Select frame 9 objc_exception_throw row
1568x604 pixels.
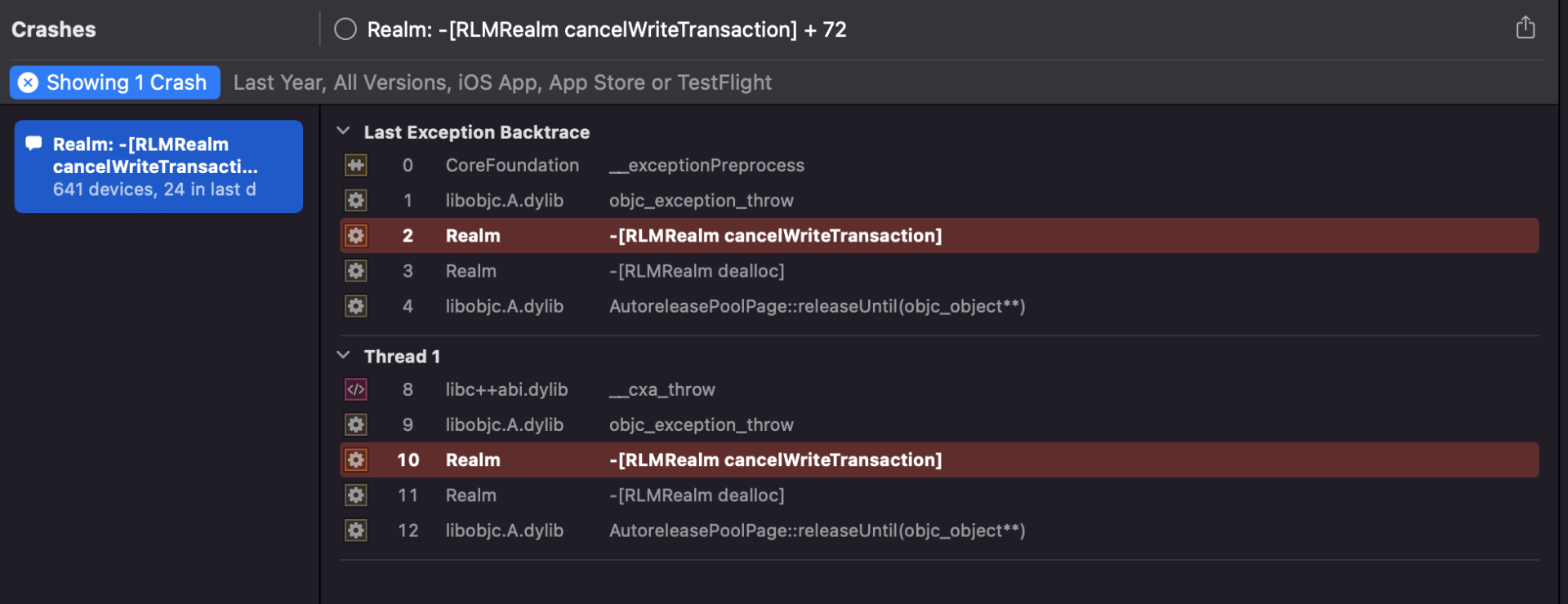[939, 425]
